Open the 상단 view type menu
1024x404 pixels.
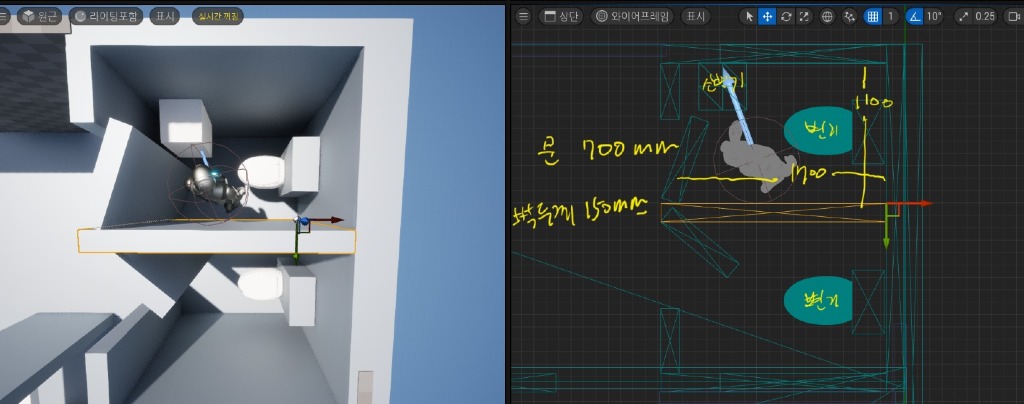click(x=561, y=17)
